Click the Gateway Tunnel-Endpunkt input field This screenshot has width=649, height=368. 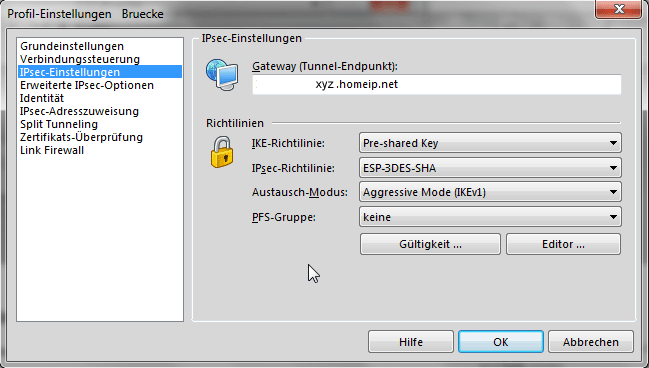pyautogui.click(x=437, y=84)
